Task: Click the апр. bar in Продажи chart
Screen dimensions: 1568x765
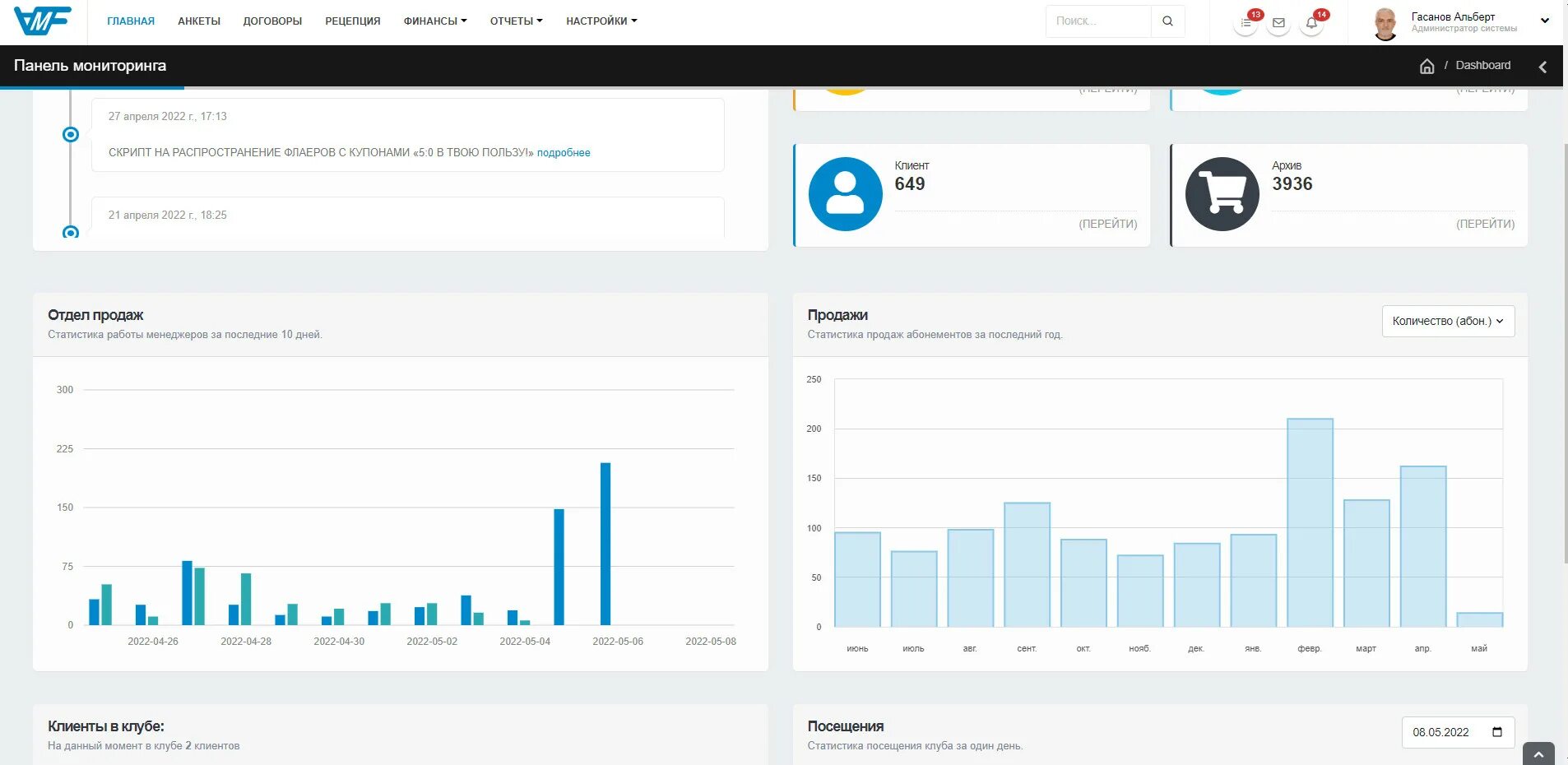Action: tap(1423, 547)
